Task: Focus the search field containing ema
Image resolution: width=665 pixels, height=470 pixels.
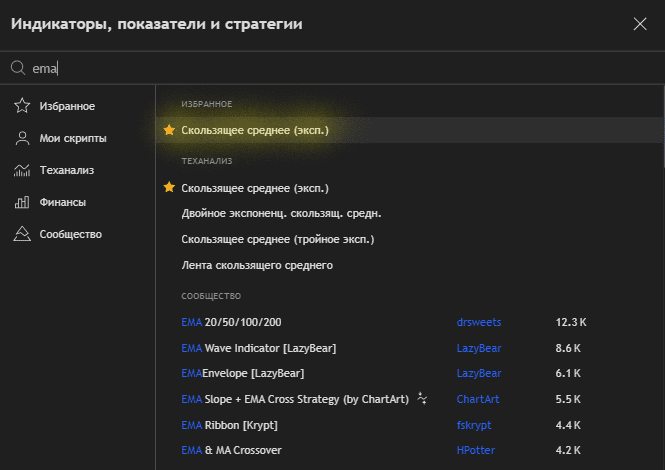Action: (x=332, y=68)
